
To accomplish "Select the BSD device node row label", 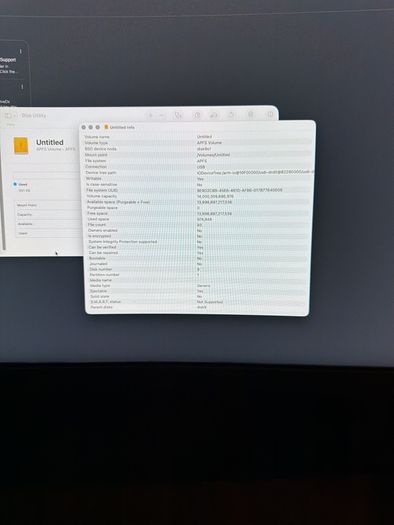I will point(101,149).
